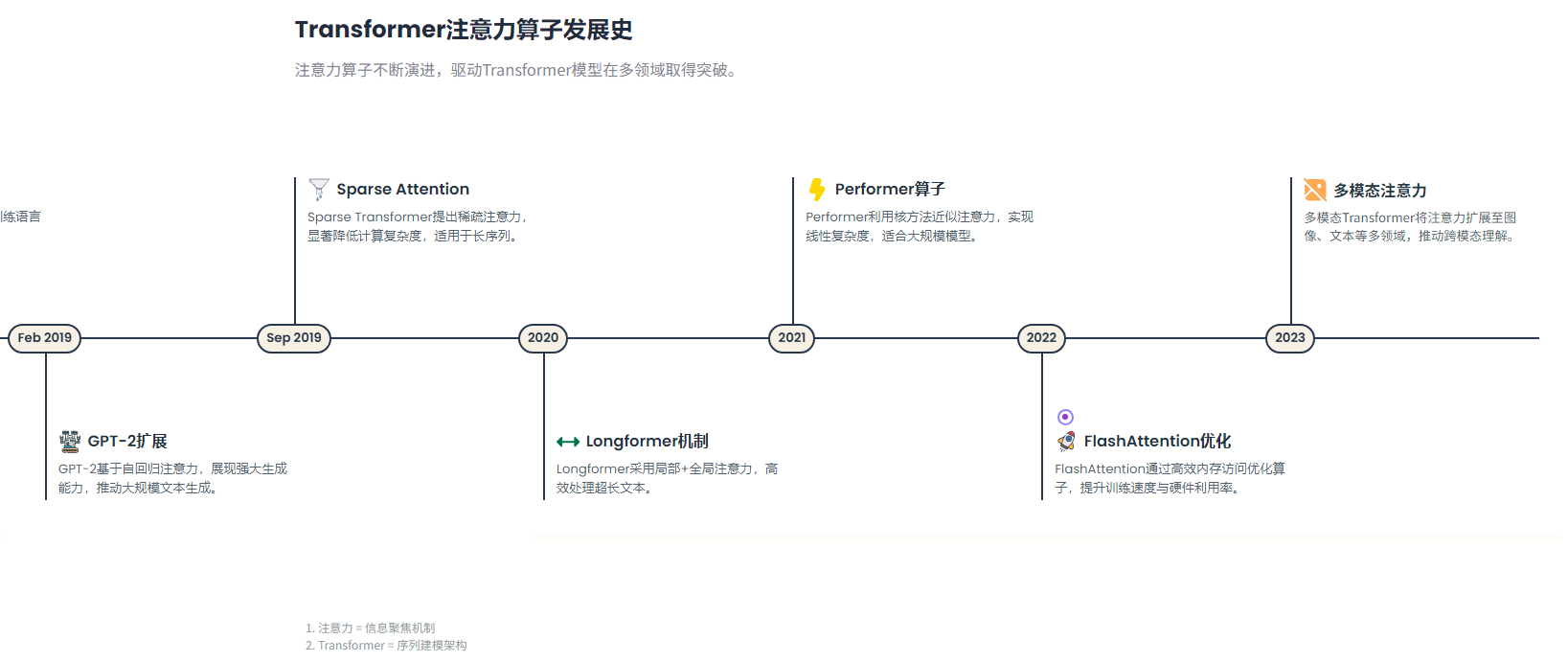The image size is (1568, 662).
Task: Click the lightning bolt icon beside Performer算子
Action: point(817,189)
